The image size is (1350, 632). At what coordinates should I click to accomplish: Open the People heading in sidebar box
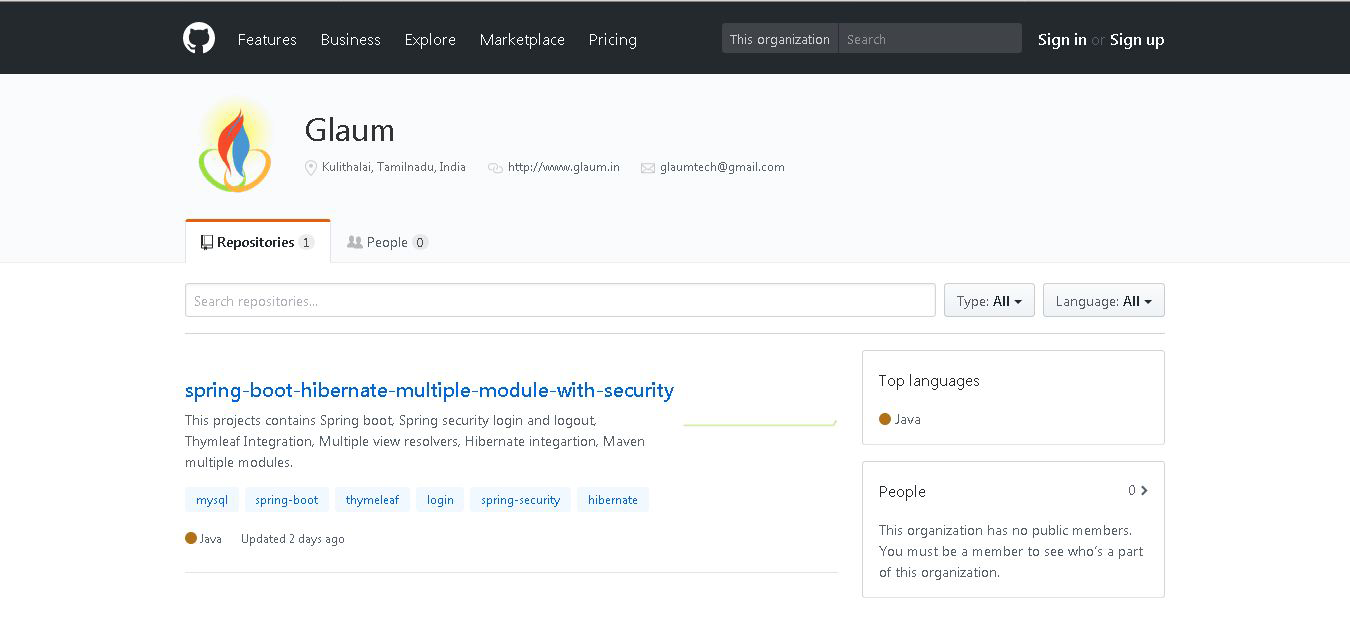[x=902, y=491]
